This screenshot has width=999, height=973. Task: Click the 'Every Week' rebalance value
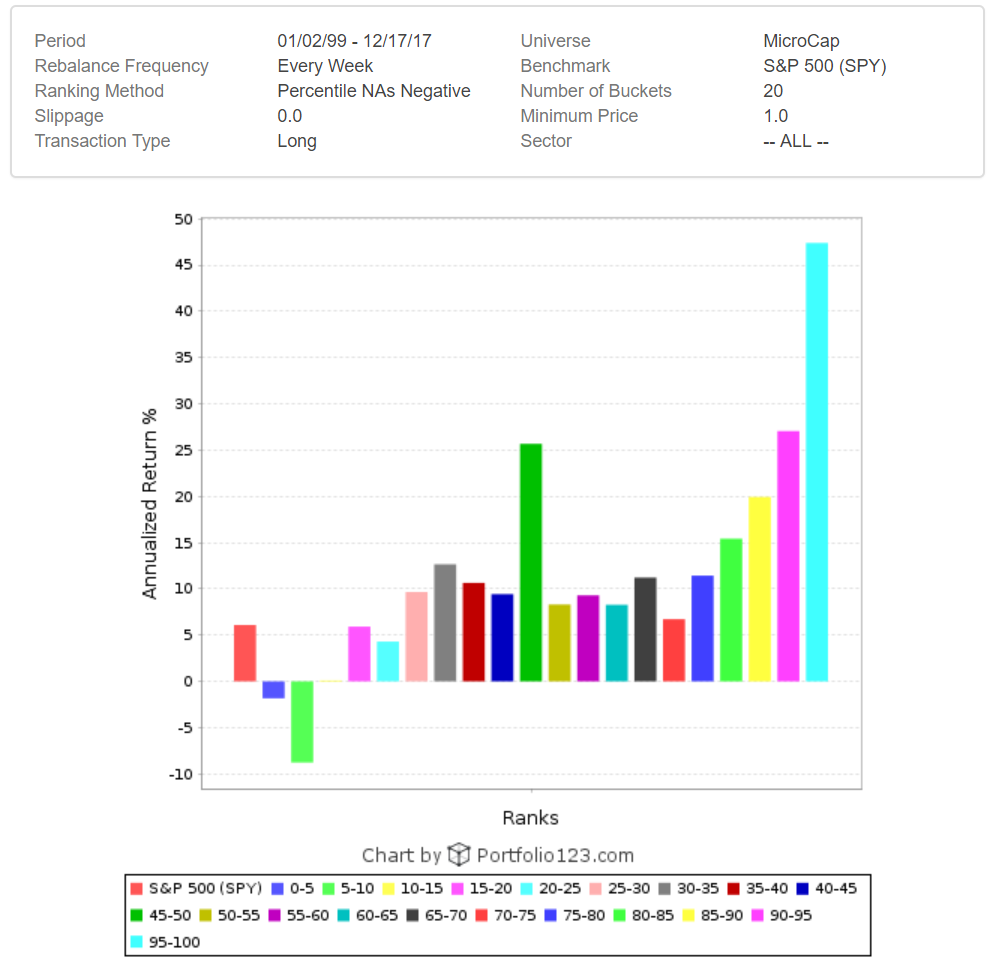click(x=325, y=66)
